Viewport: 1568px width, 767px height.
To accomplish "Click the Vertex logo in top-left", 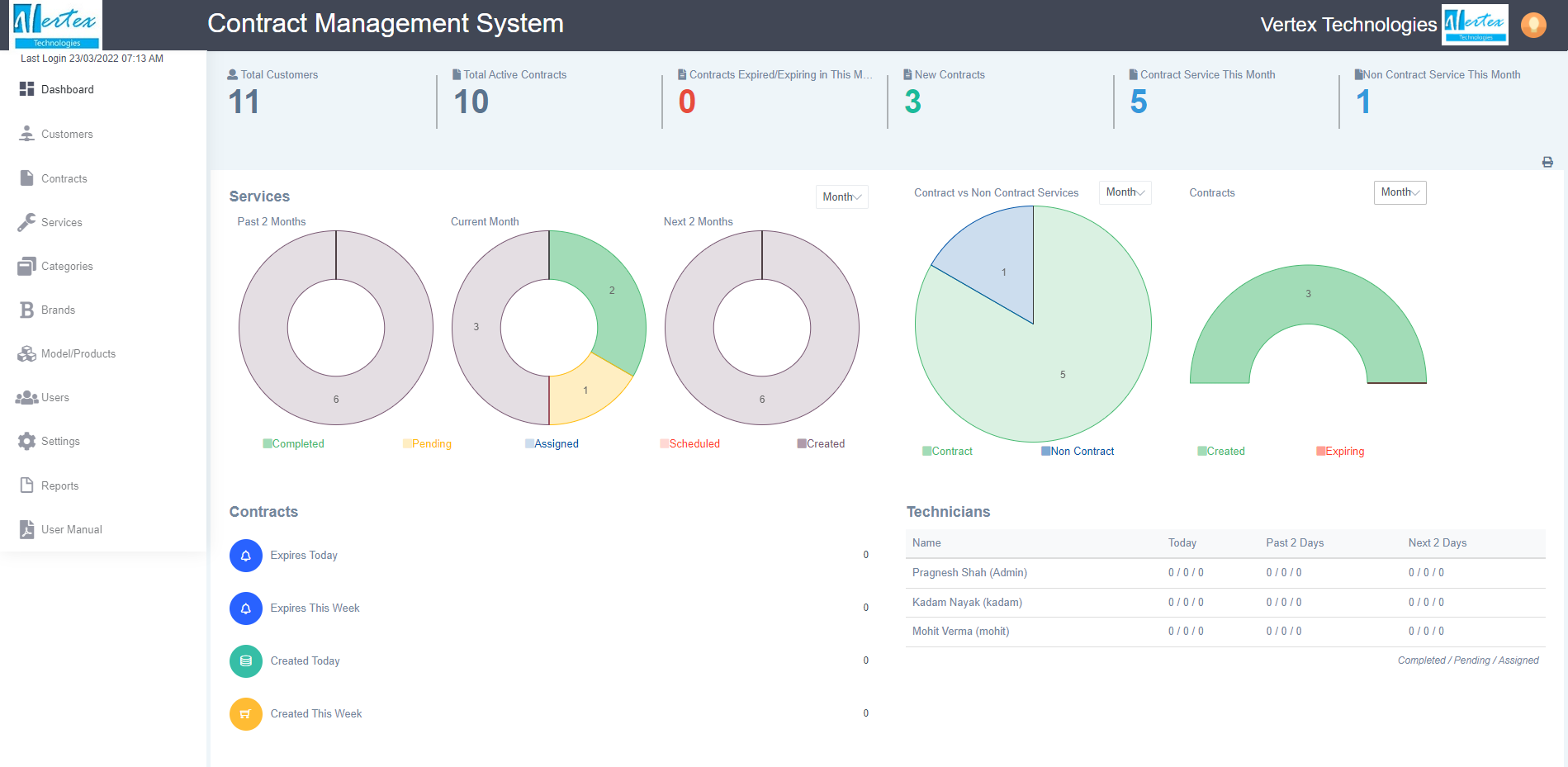I will [x=56, y=25].
